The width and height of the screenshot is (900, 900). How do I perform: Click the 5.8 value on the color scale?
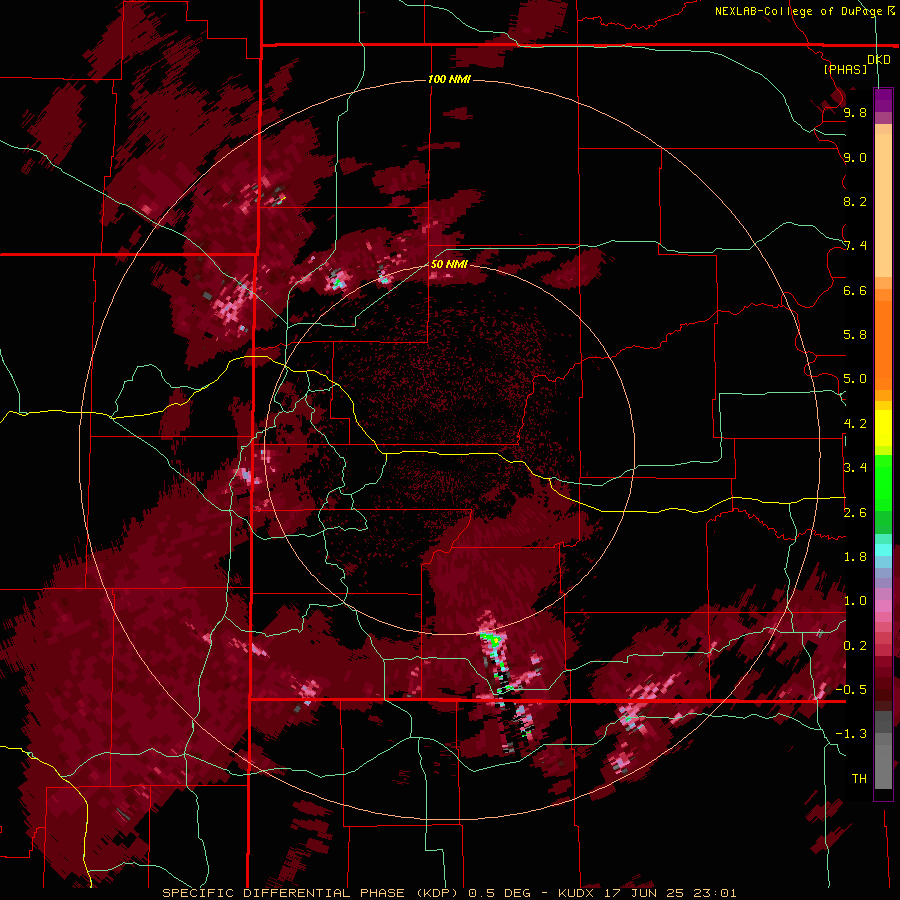pyautogui.click(x=855, y=335)
